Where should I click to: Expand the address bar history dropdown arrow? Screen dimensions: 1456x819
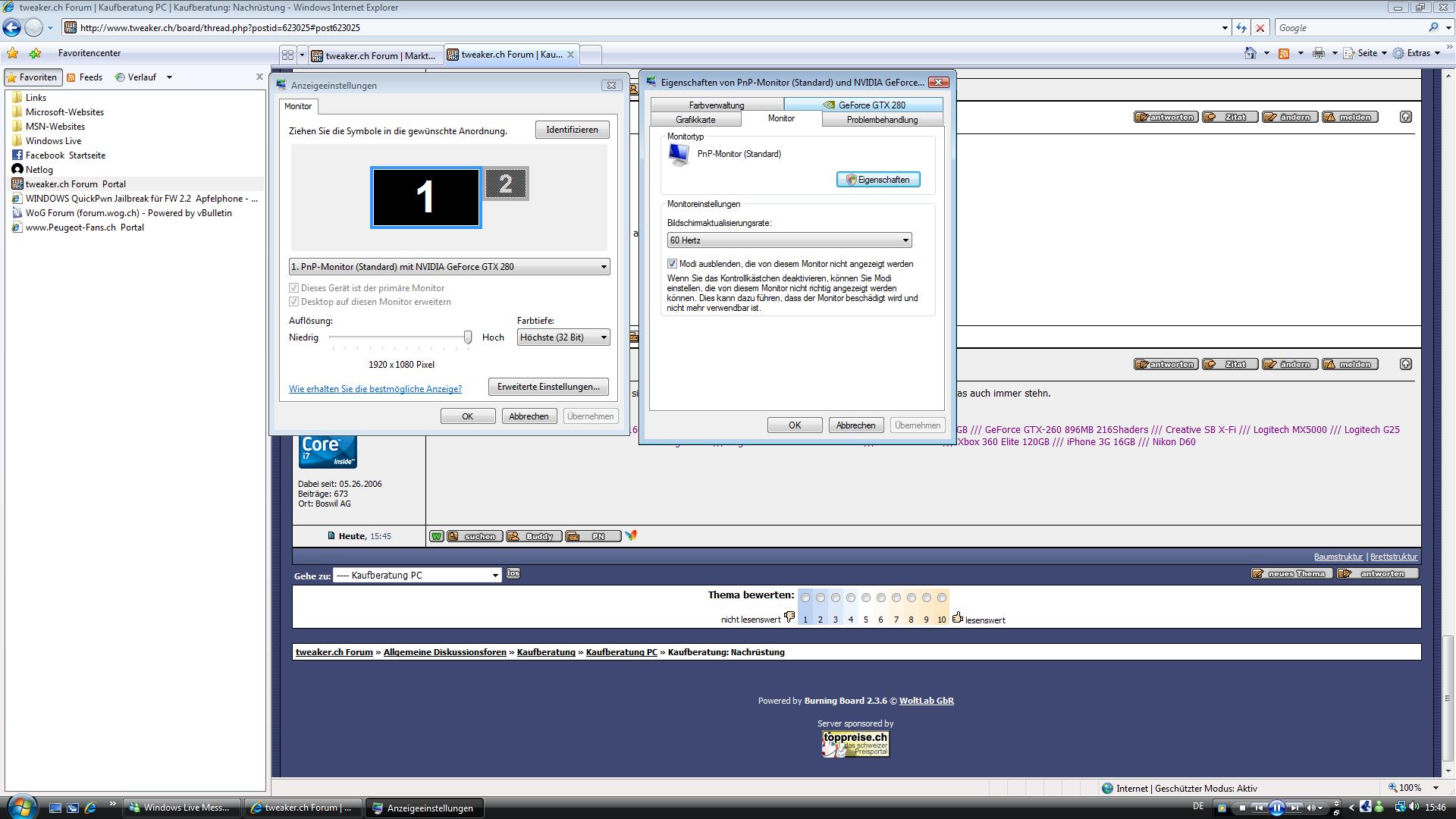[x=1225, y=28]
